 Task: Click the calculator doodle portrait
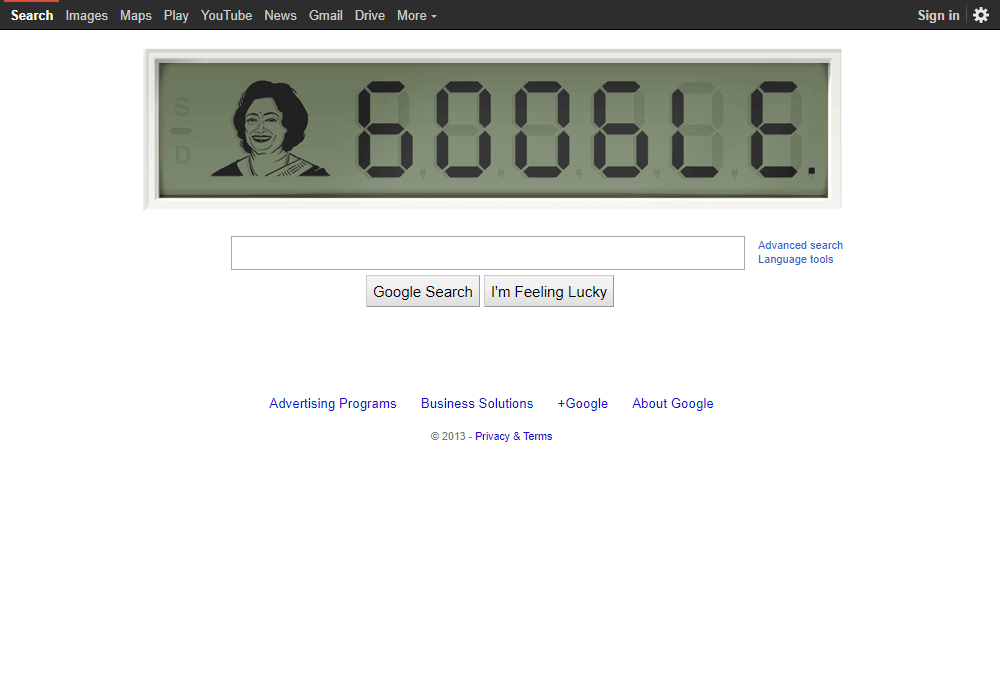pyautogui.click(x=270, y=128)
